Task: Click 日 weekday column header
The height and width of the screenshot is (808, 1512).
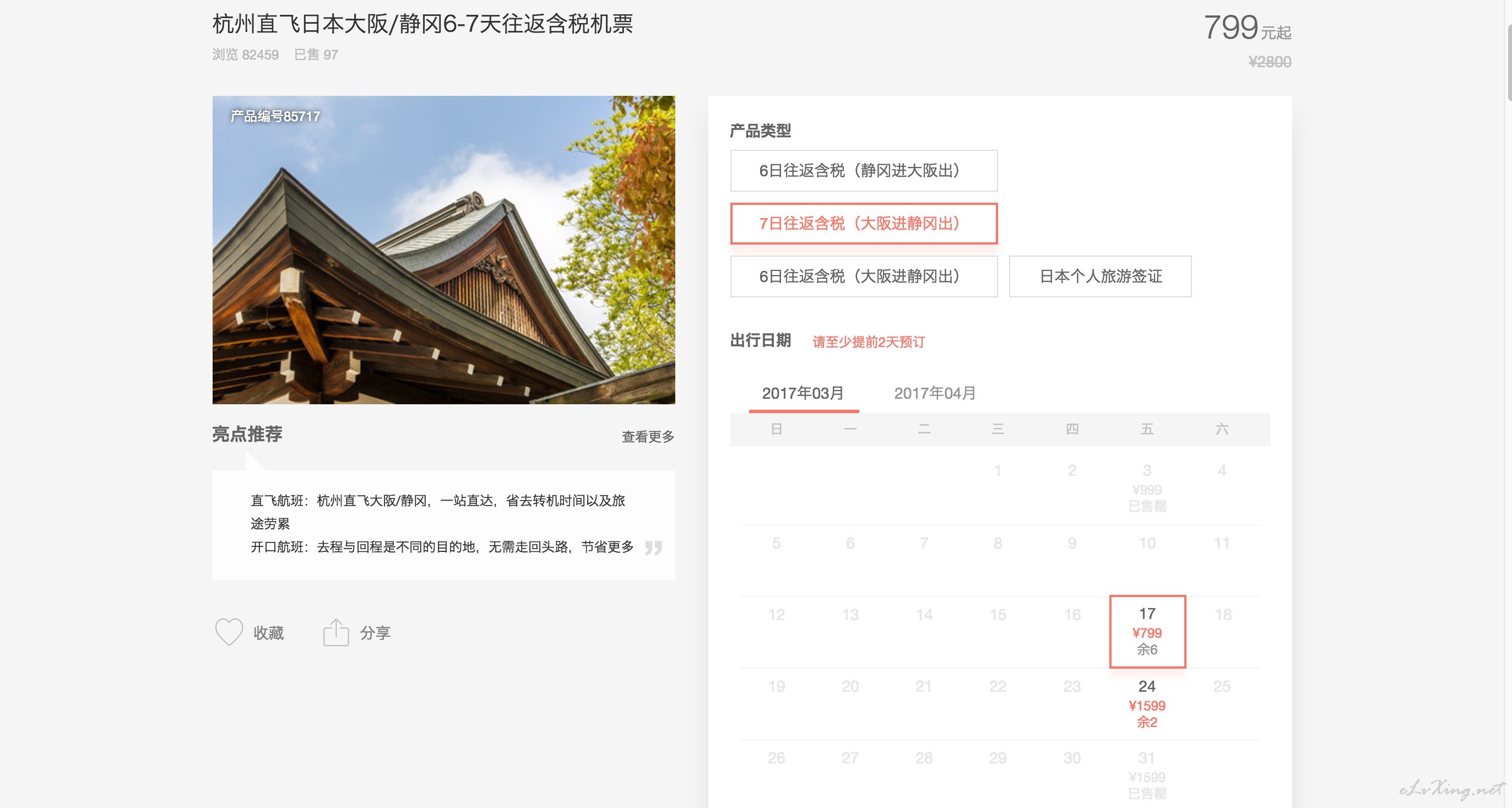Action: [776, 429]
